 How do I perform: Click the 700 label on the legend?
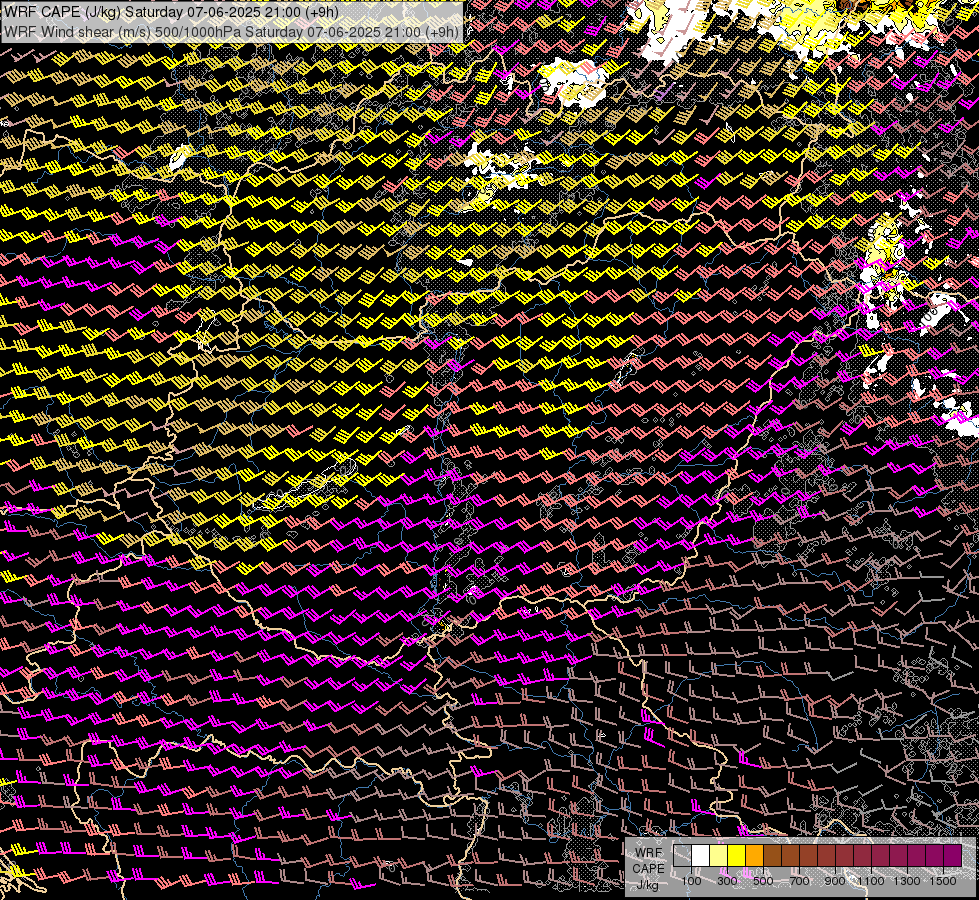799,881
